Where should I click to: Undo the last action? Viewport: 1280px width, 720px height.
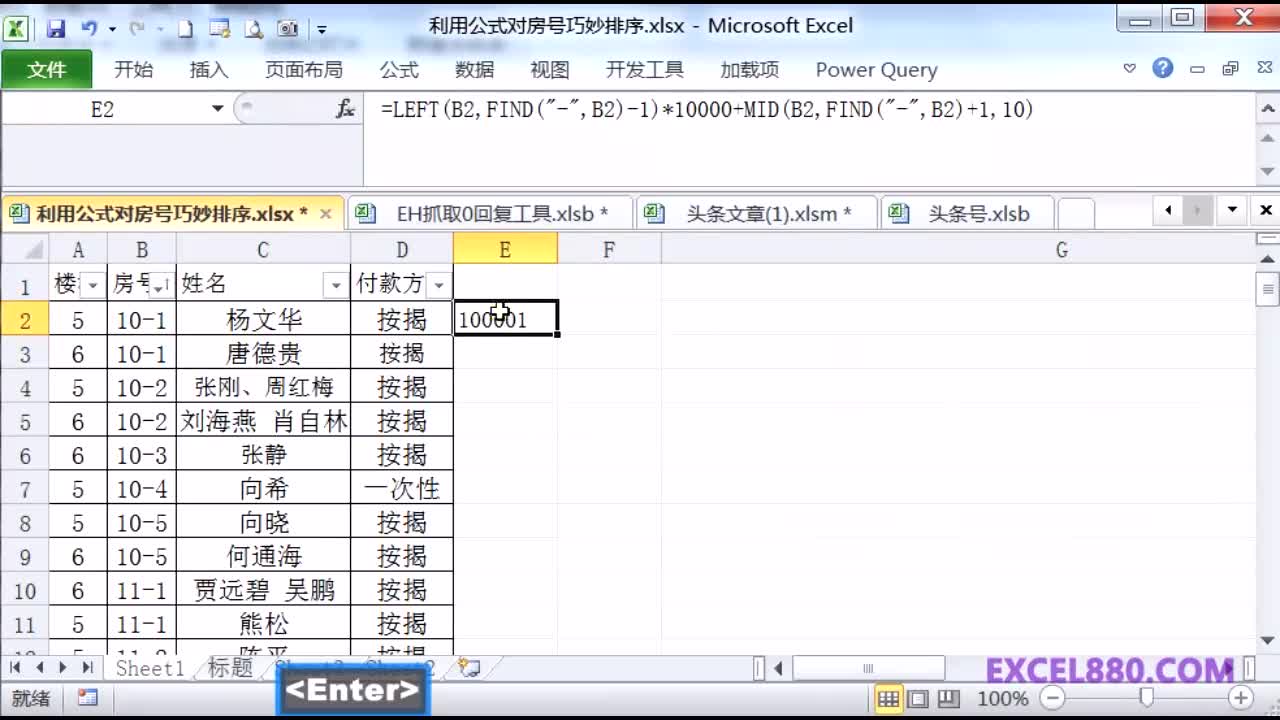click(x=89, y=27)
